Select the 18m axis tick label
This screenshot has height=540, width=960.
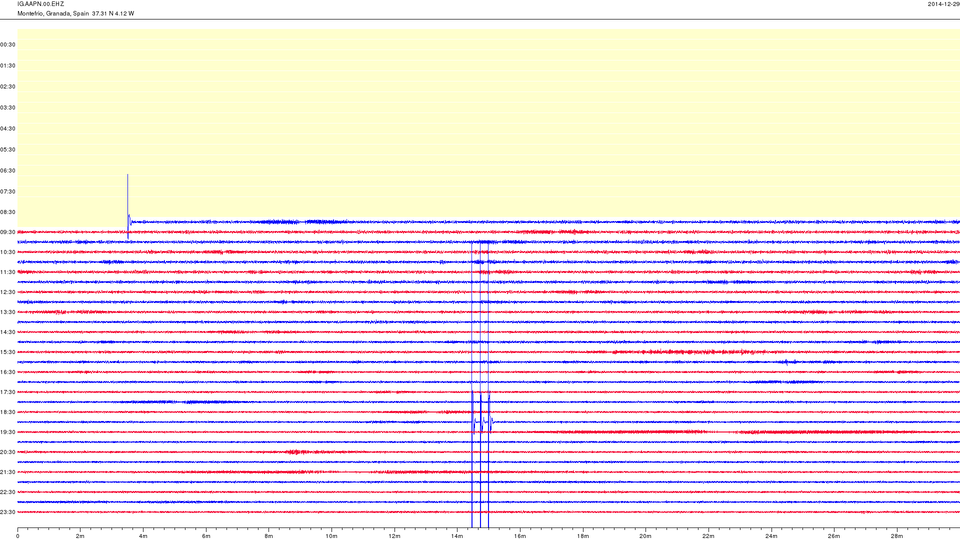583,536
